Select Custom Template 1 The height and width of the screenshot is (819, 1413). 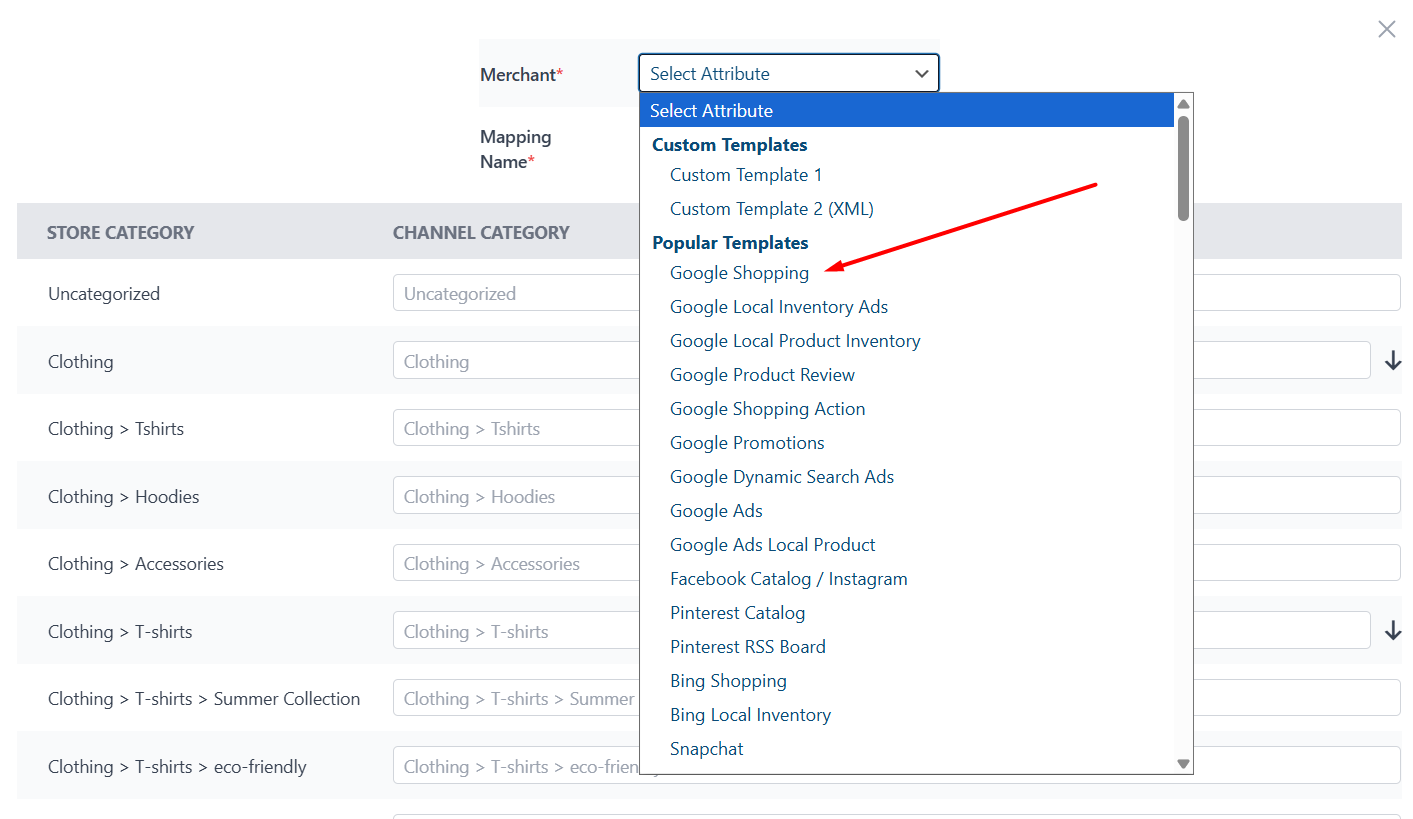[x=746, y=175]
